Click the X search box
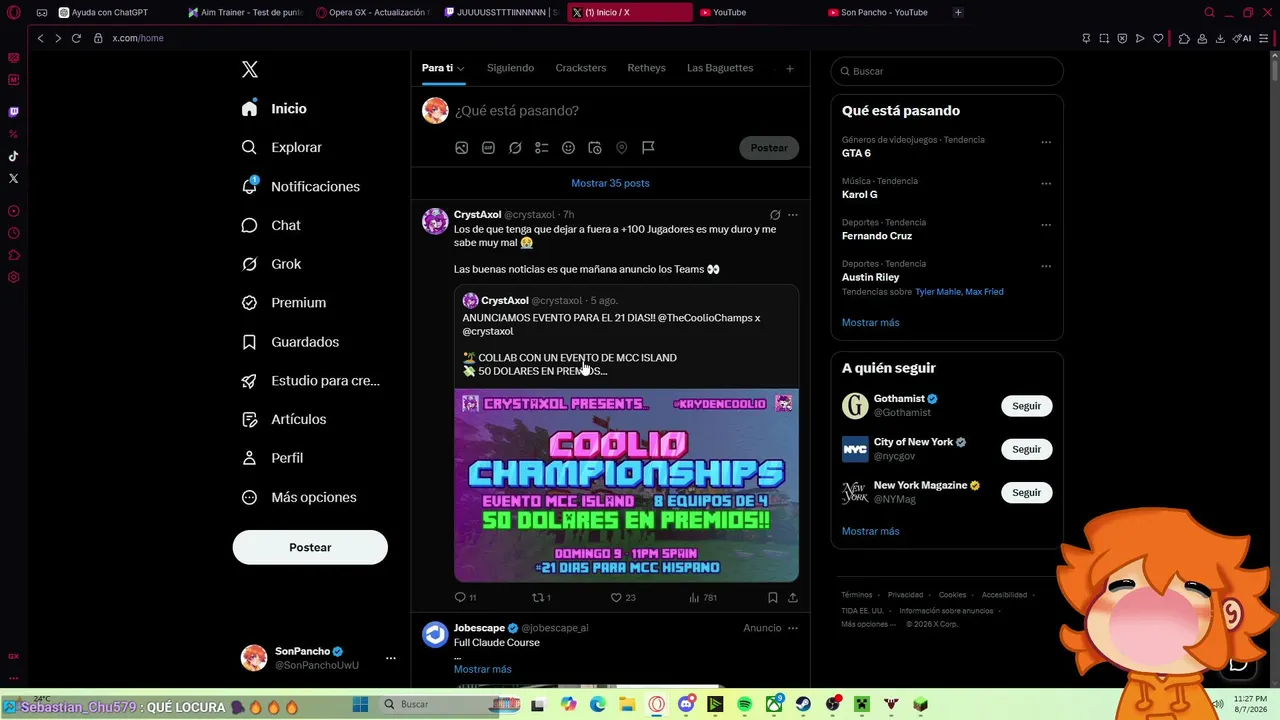 coord(947,71)
